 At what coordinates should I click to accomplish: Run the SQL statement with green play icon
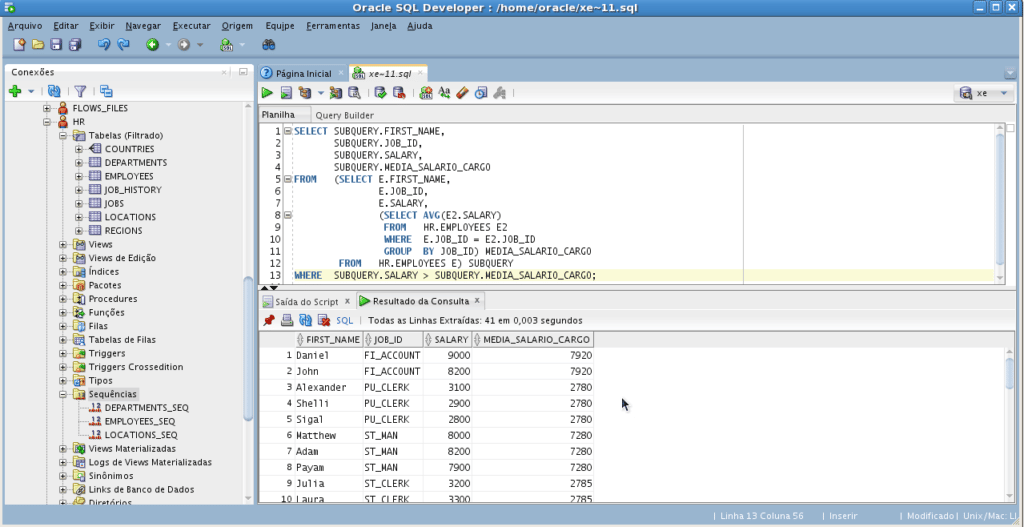pyautogui.click(x=267, y=93)
